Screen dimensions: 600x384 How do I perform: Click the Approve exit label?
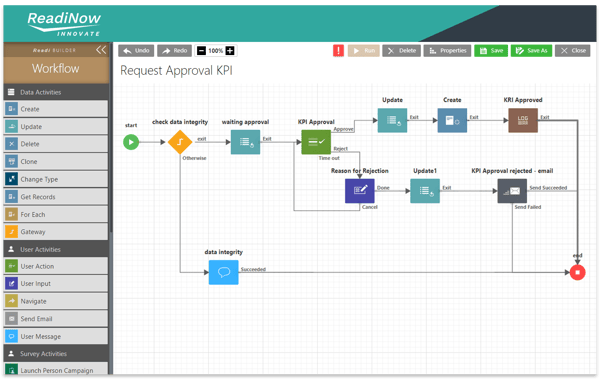[x=343, y=129]
